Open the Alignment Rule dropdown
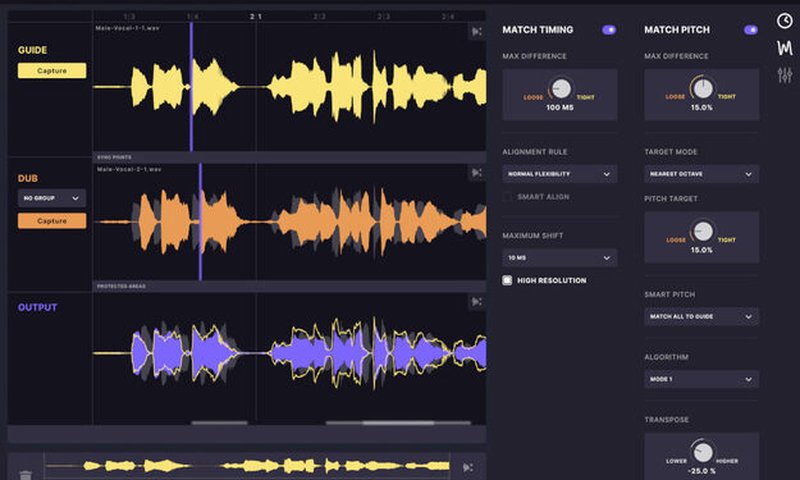 coord(559,174)
